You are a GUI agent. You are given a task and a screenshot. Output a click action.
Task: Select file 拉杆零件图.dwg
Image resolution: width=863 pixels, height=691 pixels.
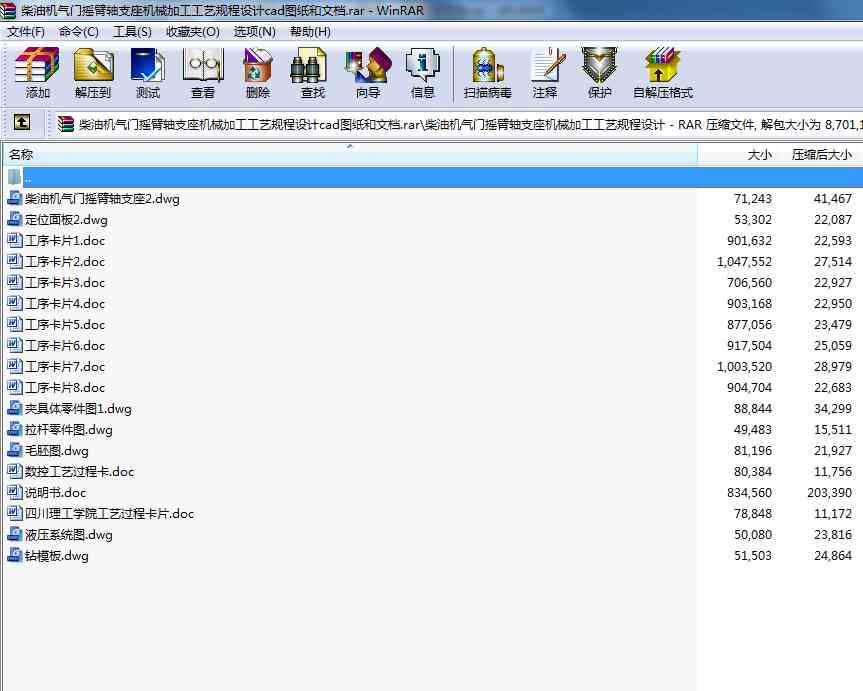click(69, 429)
